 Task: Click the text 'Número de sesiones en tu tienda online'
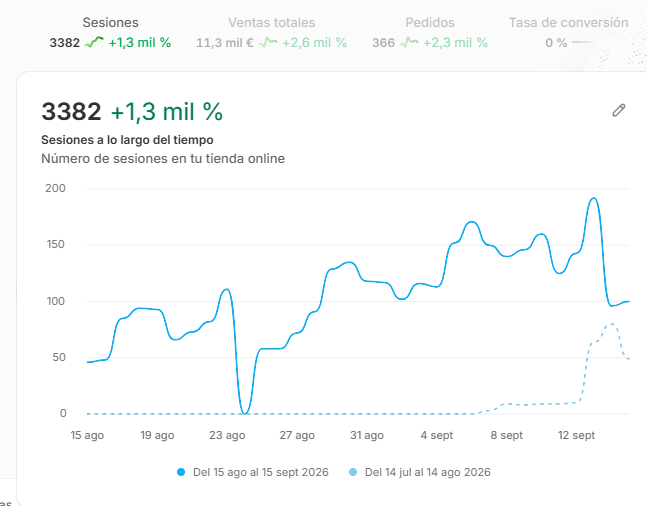point(163,158)
